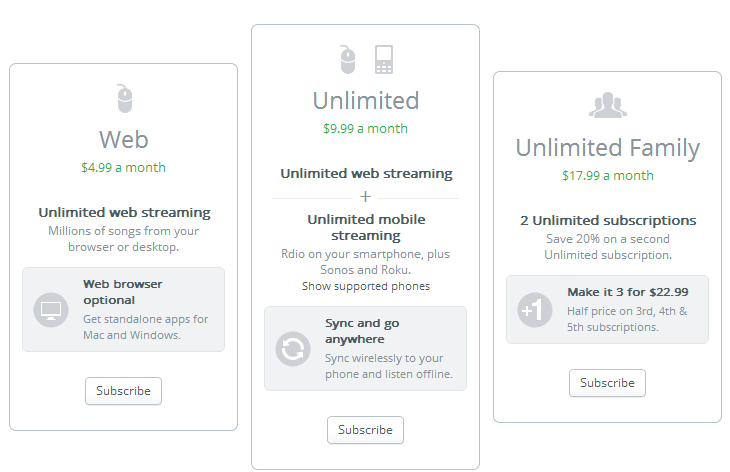Viewport: 730px width, 472px height.
Task: Subscribe to the Unlimited Family plan
Action: tap(607, 383)
